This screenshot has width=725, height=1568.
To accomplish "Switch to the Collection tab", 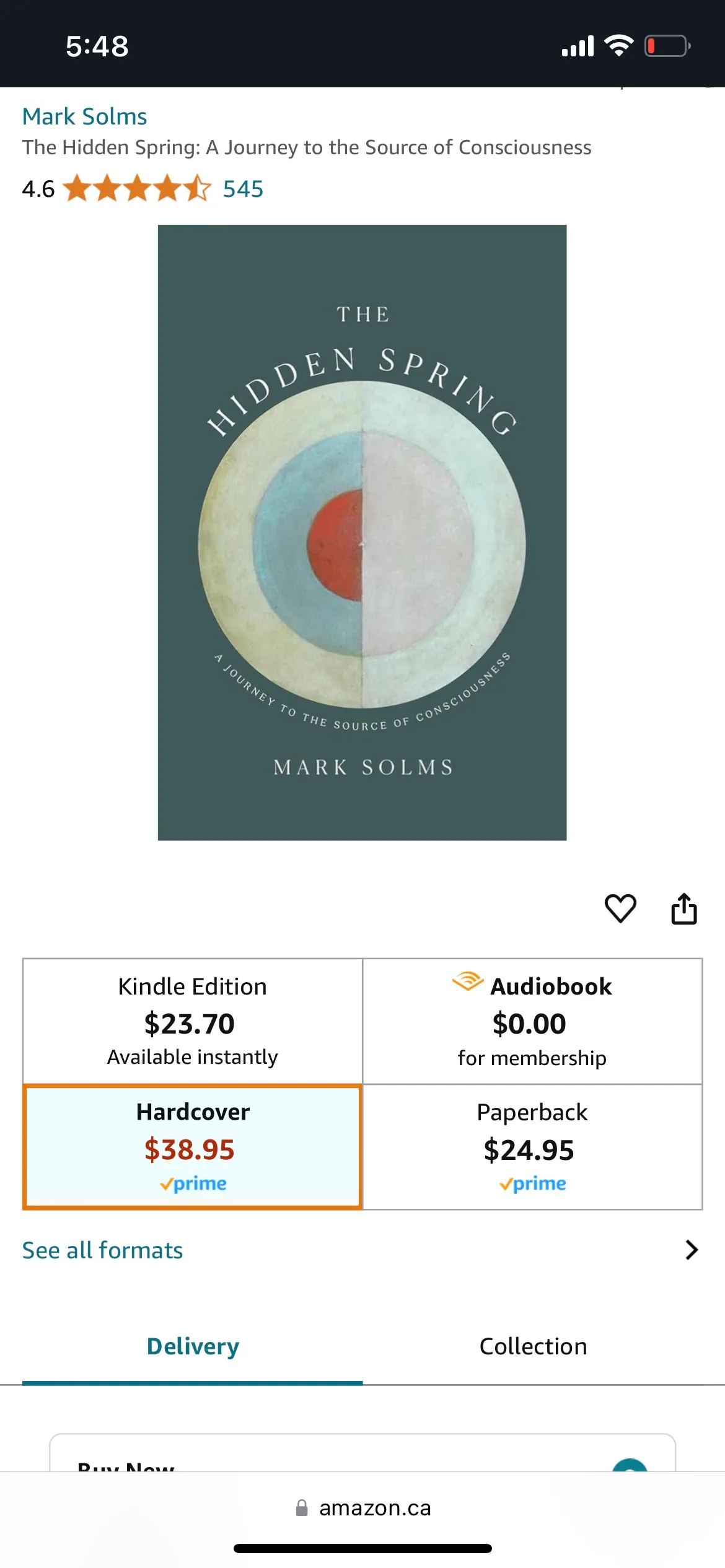I will (533, 1346).
